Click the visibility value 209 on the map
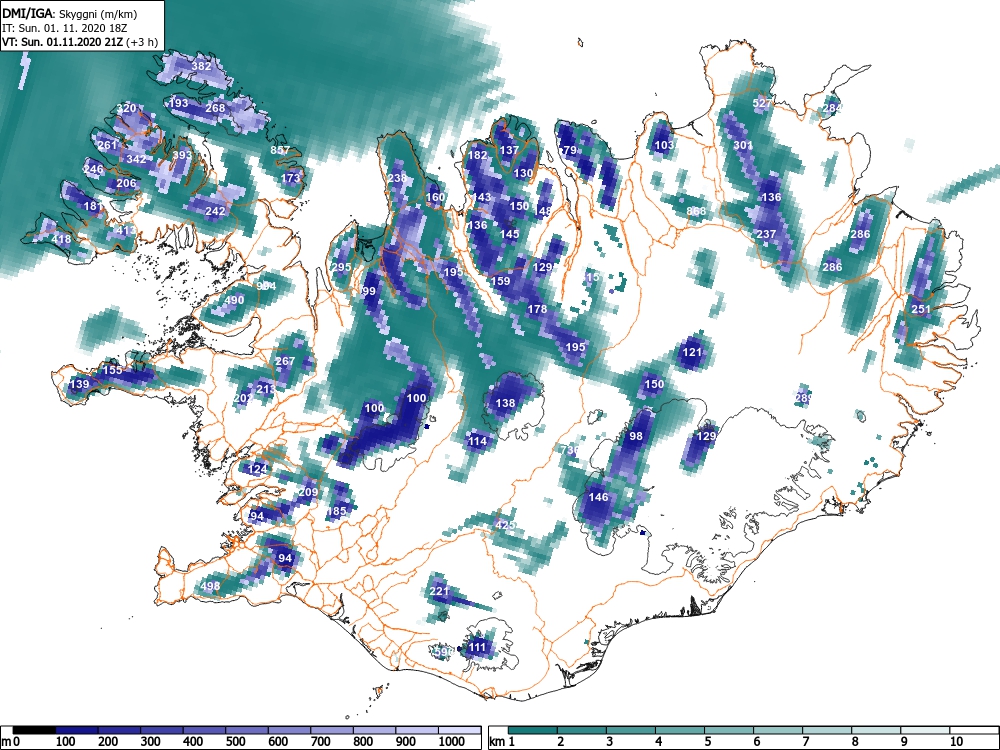This screenshot has height=750, width=1000. click(x=308, y=492)
